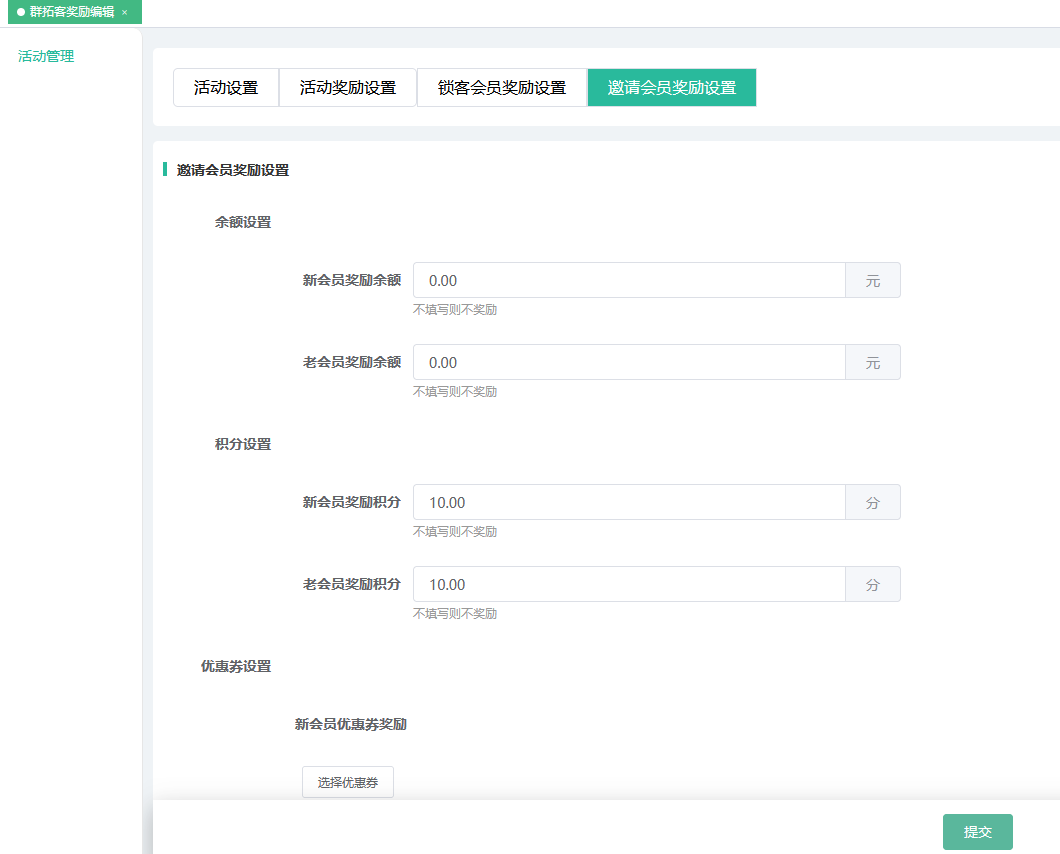
Task: Submit the form with 提交 button
Action: click(977, 832)
